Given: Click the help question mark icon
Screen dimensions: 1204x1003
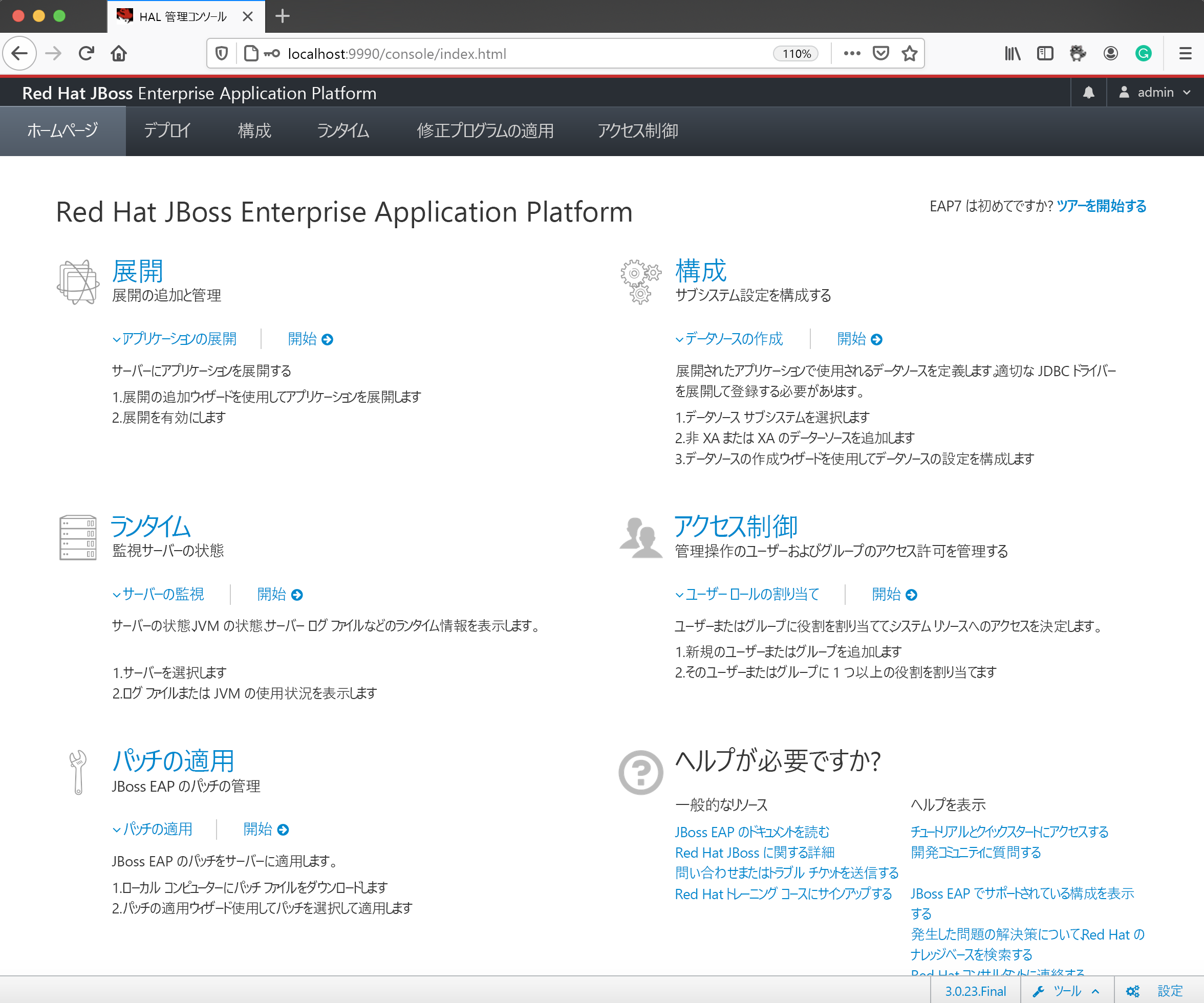Looking at the screenshot, I should coord(640,772).
